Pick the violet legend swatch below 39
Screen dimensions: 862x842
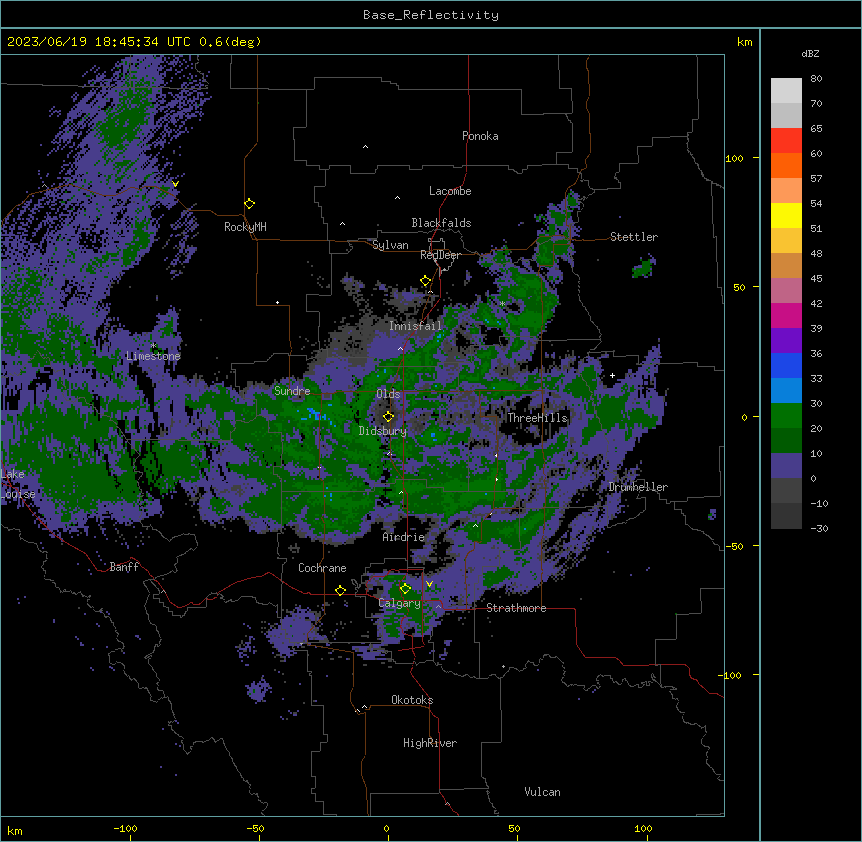786,341
